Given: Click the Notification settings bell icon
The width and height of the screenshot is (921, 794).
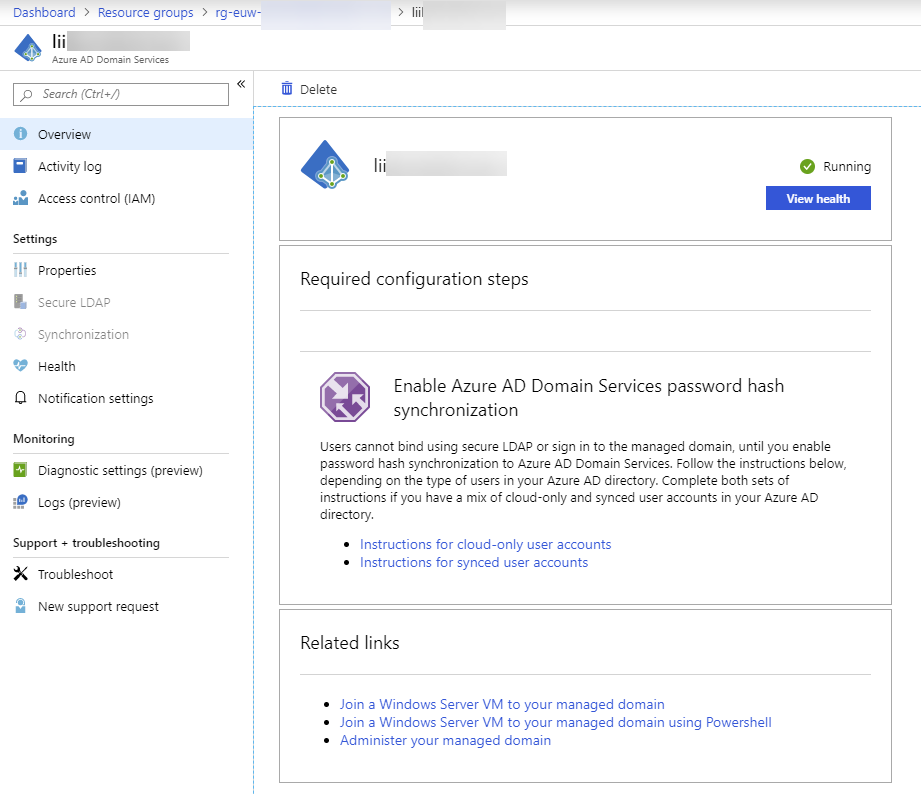Looking at the screenshot, I should (21, 398).
